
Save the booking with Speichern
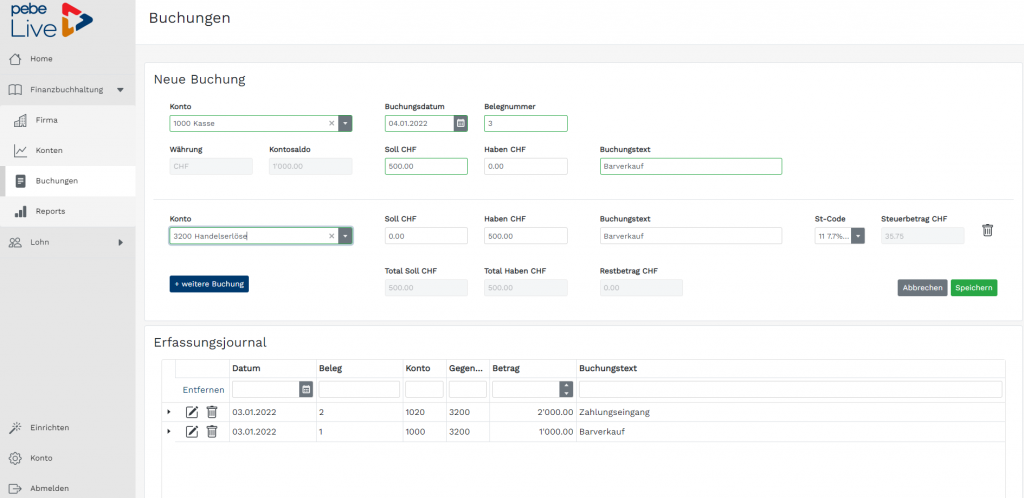click(x=974, y=288)
